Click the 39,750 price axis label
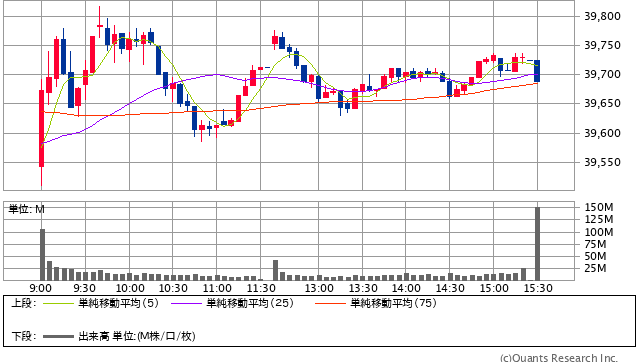The width and height of the screenshot is (638, 362). [x=602, y=45]
